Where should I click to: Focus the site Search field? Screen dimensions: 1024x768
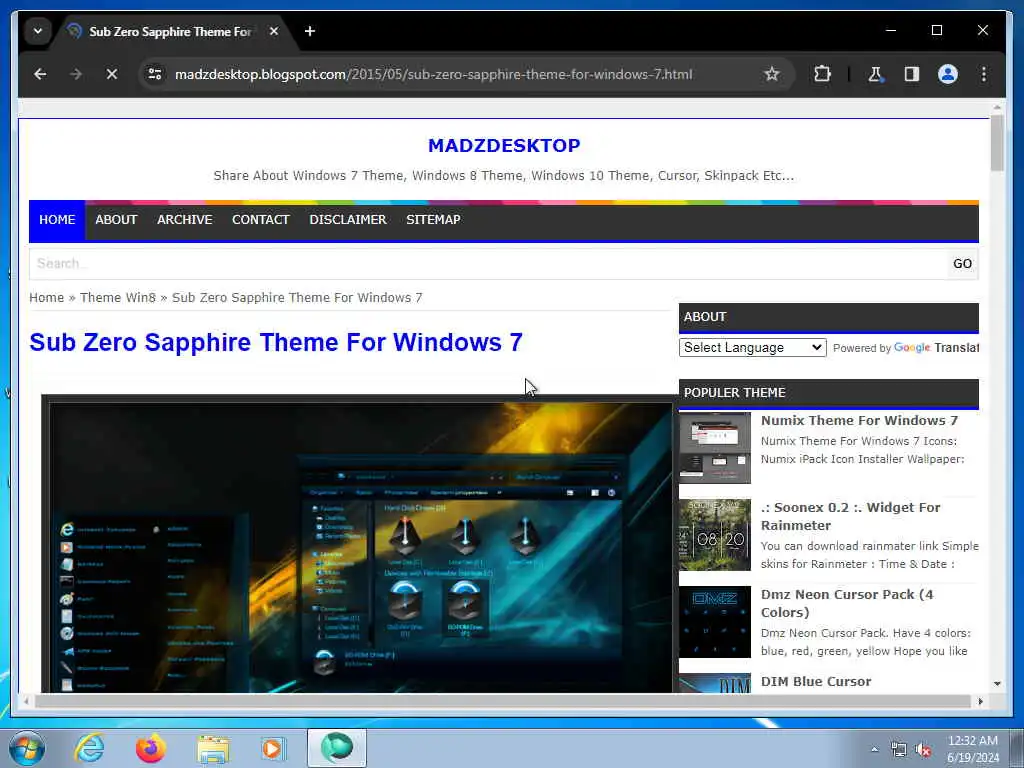click(x=488, y=264)
